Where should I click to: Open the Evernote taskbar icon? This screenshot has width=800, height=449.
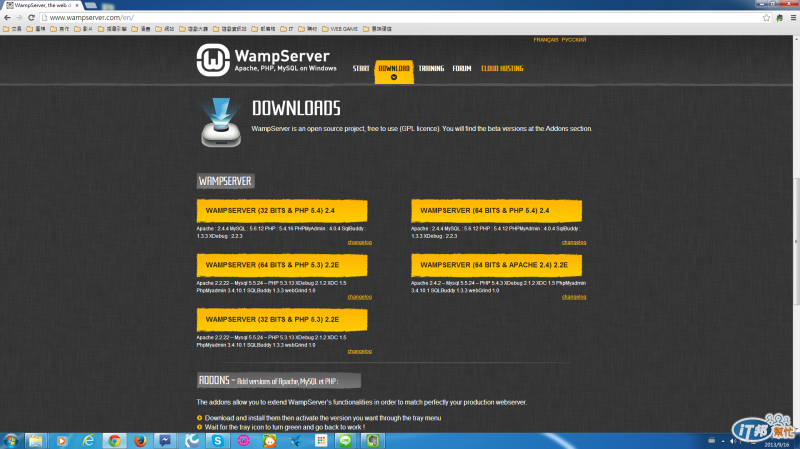point(372,441)
